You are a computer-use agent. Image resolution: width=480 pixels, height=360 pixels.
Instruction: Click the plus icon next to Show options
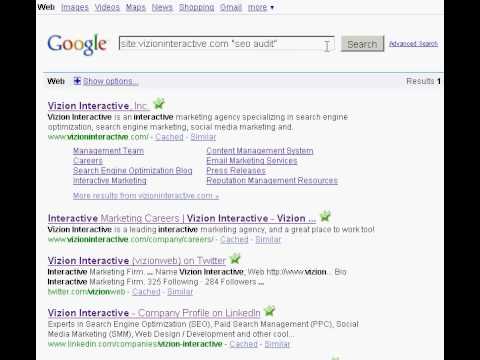tap(77, 81)
